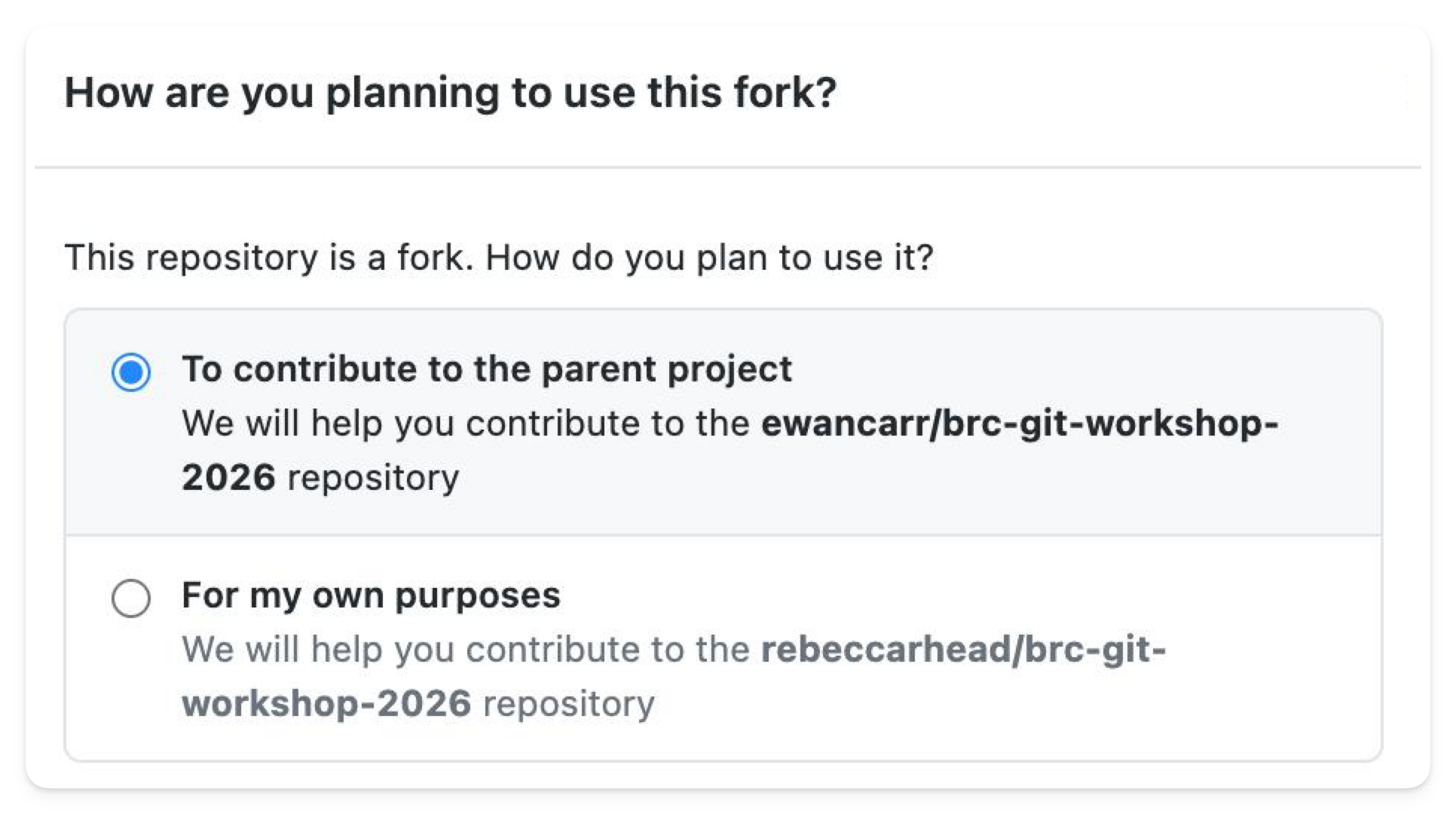Click 'We will help you' in the second option
Screen dimensions: 1456x814
282,650
